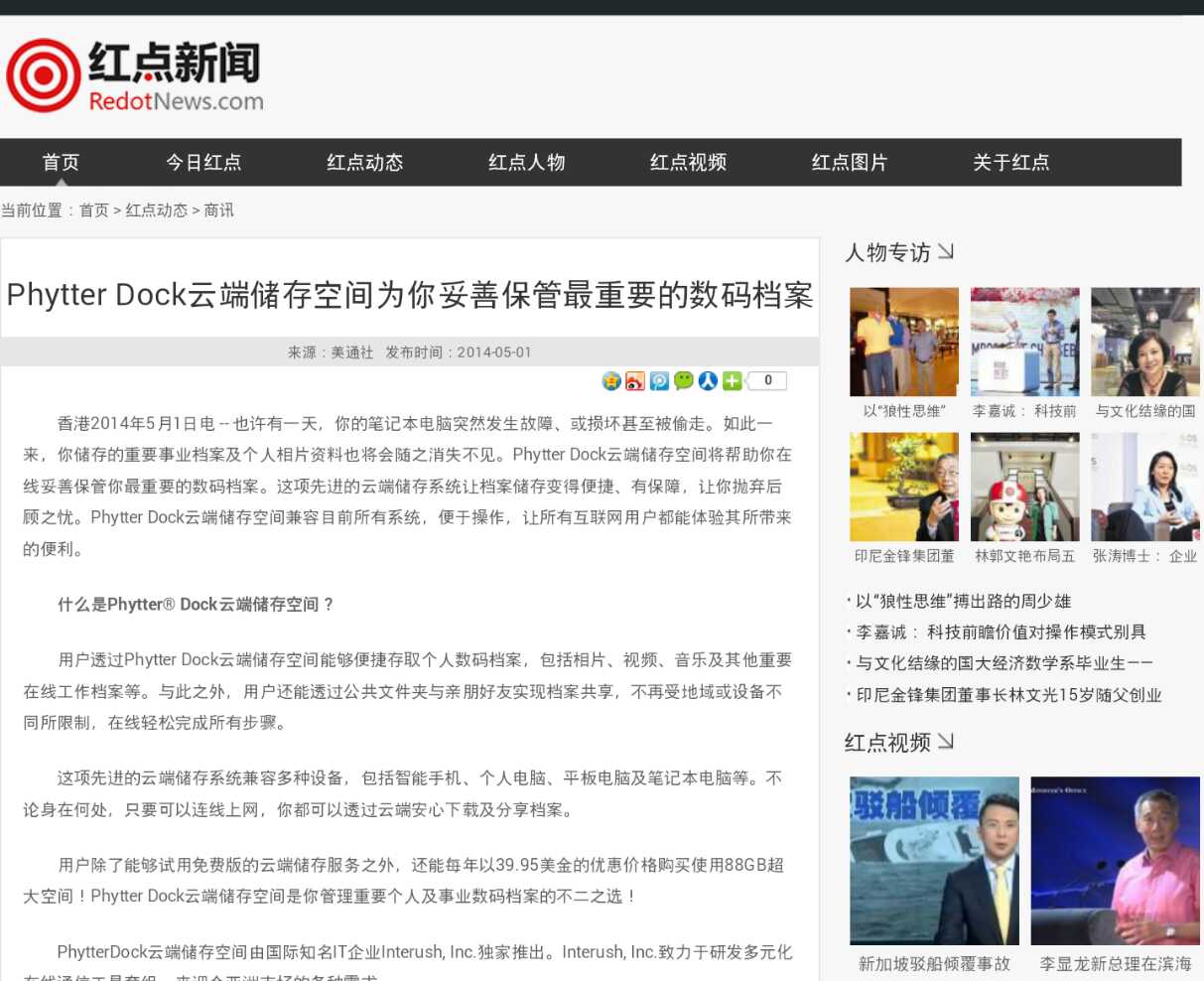The width and height of the screenshot is (1204, 981).
Task: Open thumbnail above 与文化结缘的国 caption
Action: tap(1145, 342)
